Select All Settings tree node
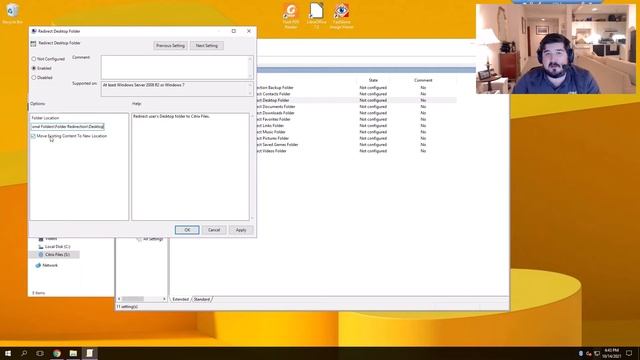The width and height of the screenshot is (640, 360). [x=153, y=239]
